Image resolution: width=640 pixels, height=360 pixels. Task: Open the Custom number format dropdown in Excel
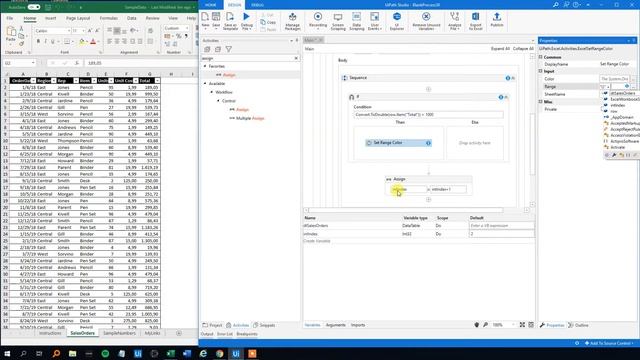(x=187, y=28)
